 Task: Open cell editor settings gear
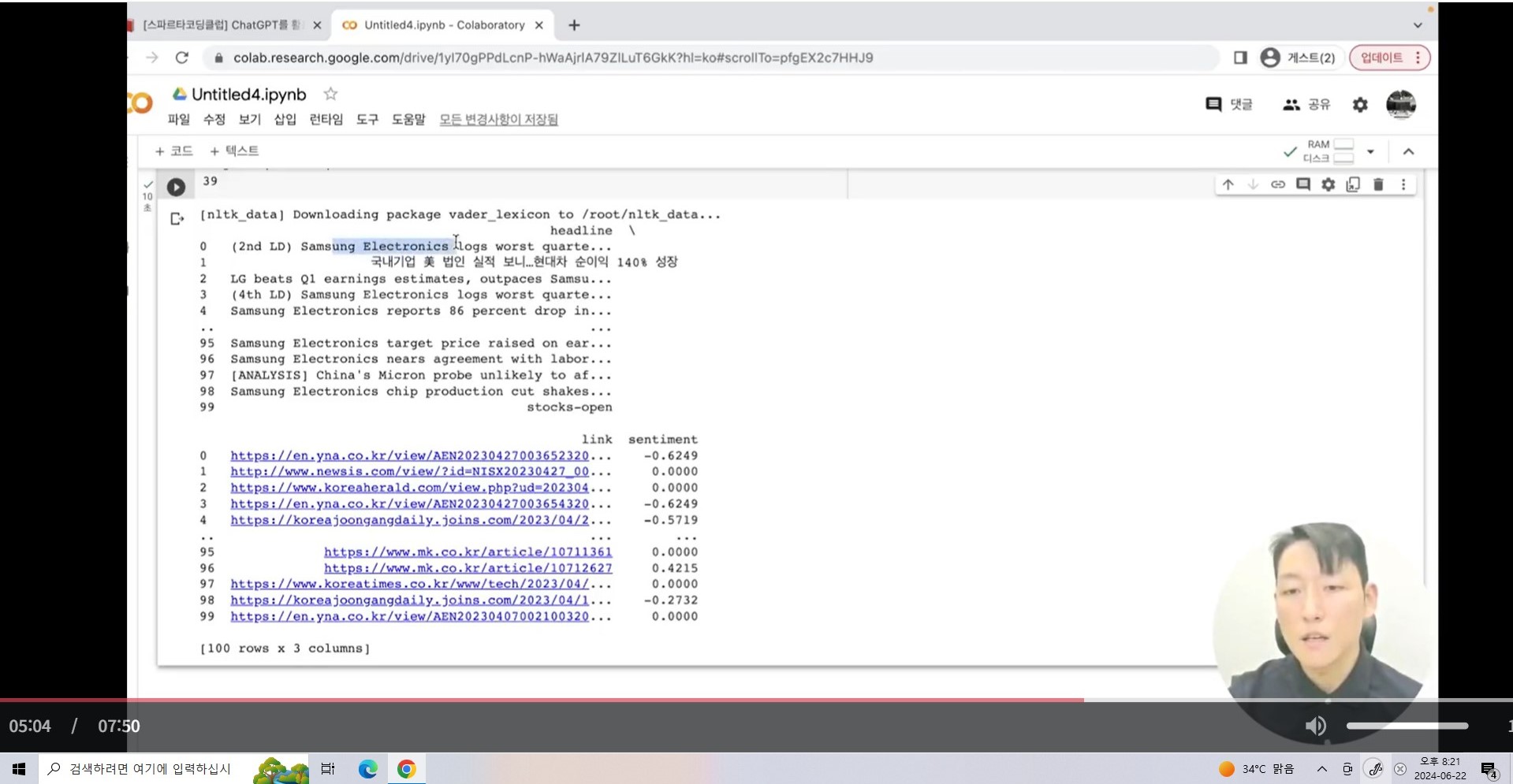(x=1329, y=184)
